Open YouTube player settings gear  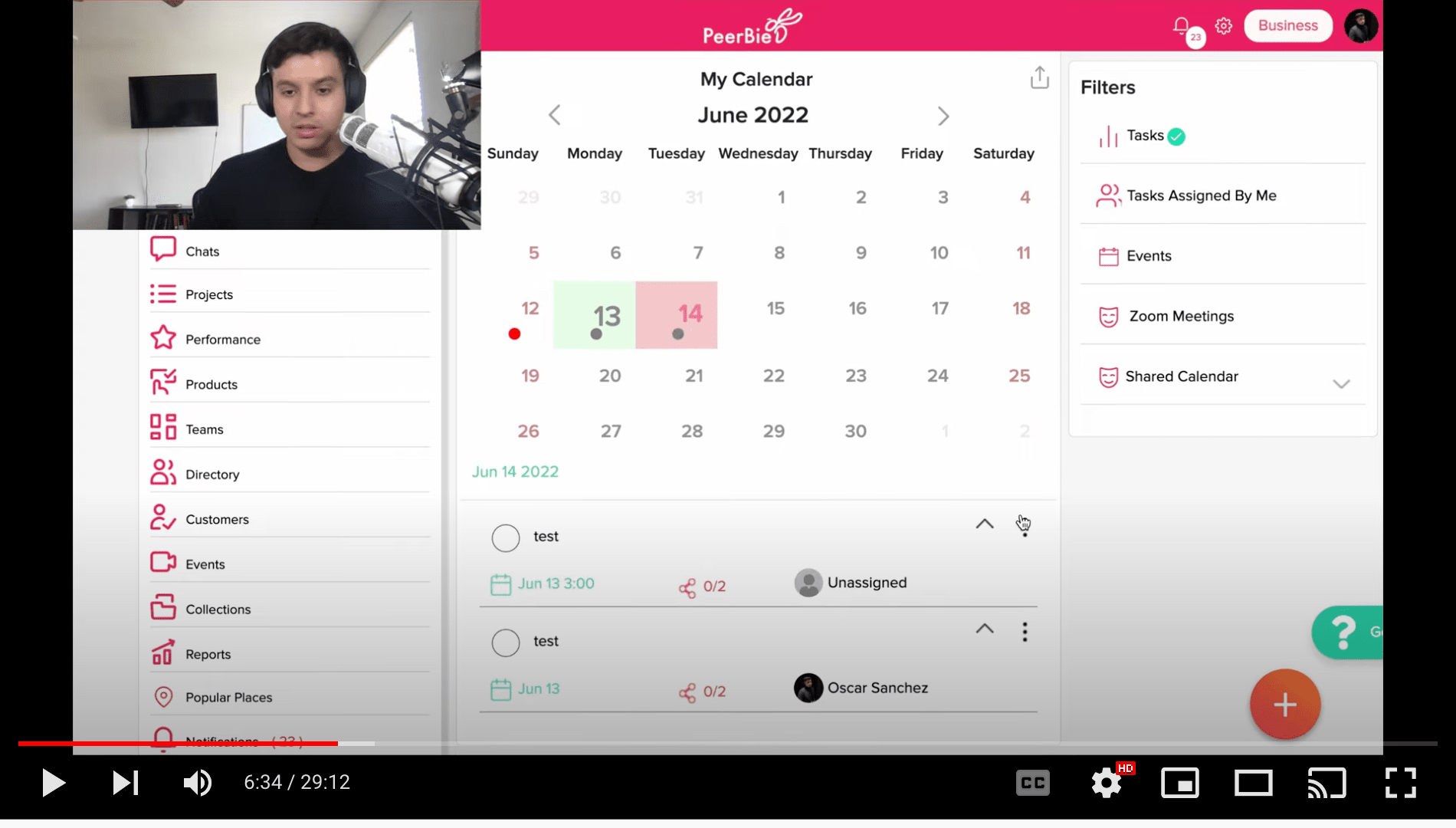(x=1106, y=783)
